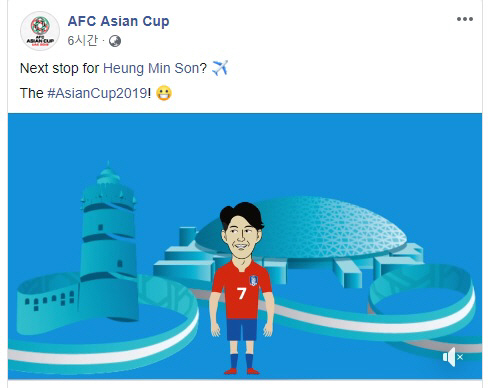This screenshot has height=388, width=488.
Task: Open the AFC Asian Cup profile logo
Action: [x=40, y=31]
